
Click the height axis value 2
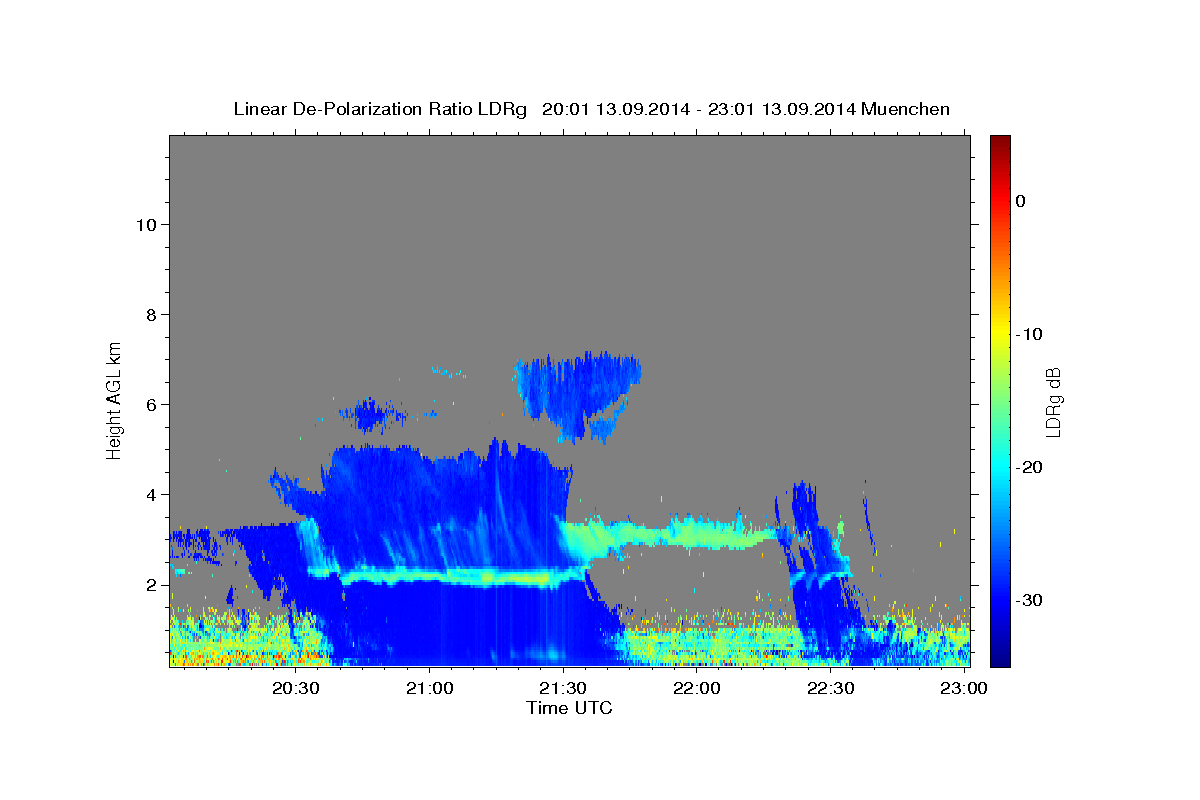tap(150, 584)
